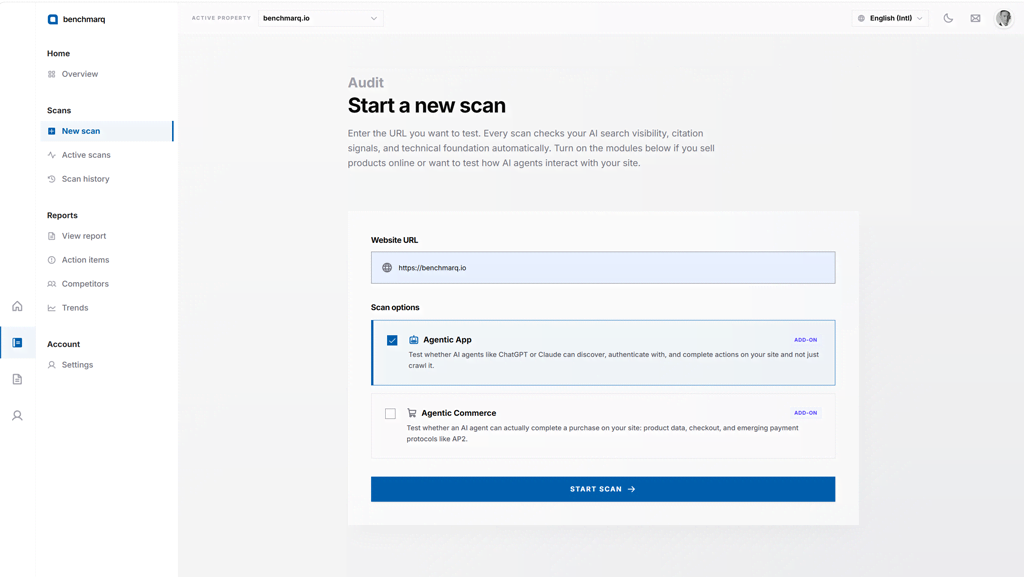Click the Agentic App title text
The width and height of the screenshot is (1024, 577).
tap(447, 339)
